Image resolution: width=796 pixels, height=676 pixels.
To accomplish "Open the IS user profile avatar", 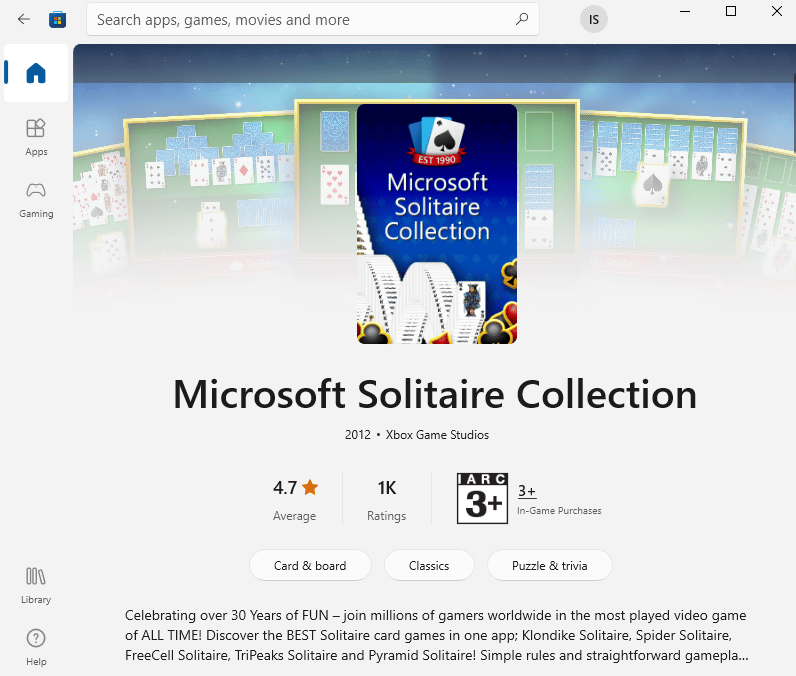I will coord(593,19).
